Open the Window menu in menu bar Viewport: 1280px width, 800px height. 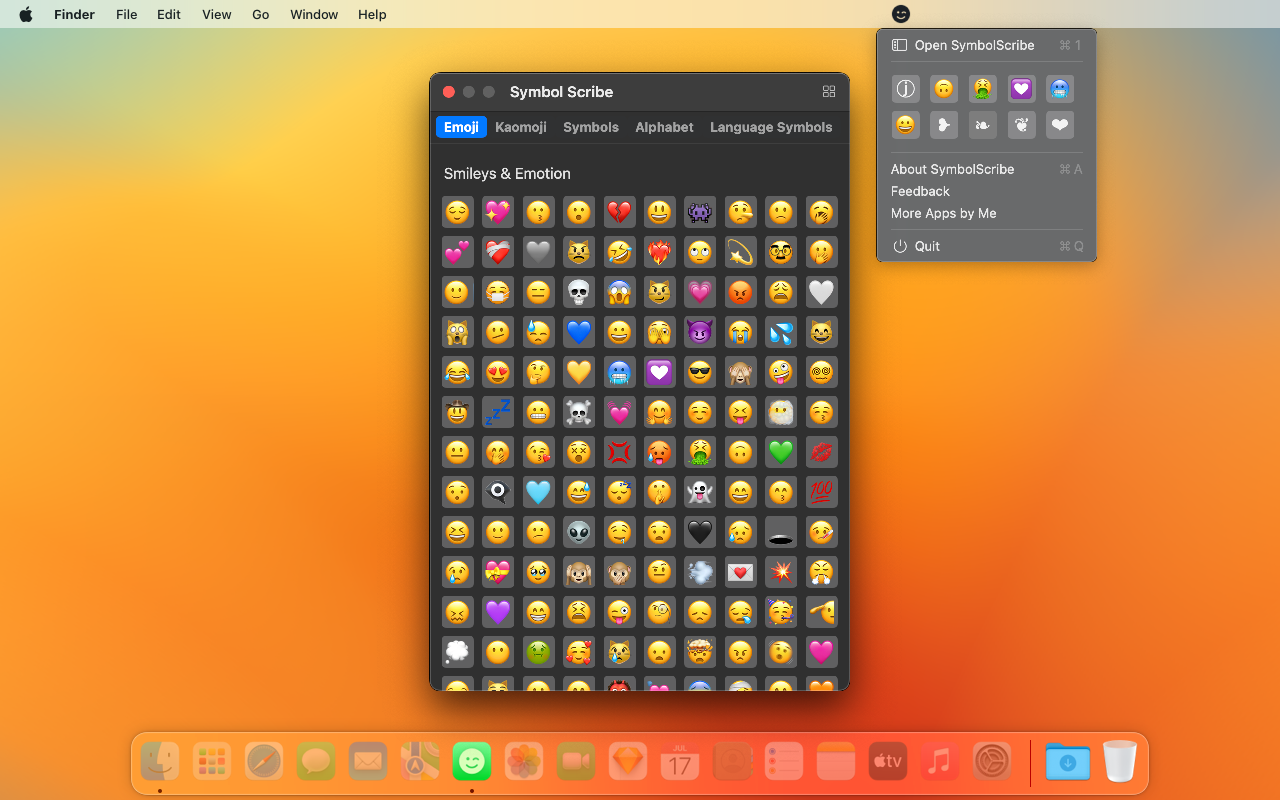314,14
